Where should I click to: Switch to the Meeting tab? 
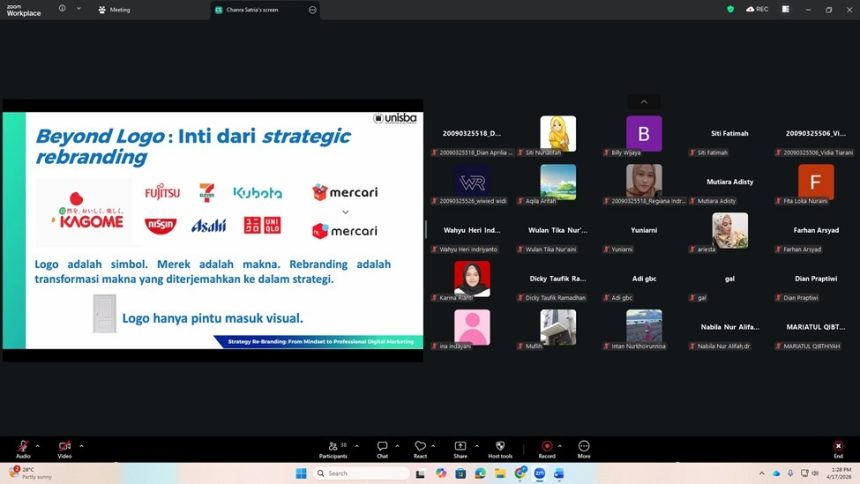pyautogui.click(x=114, y=10)
